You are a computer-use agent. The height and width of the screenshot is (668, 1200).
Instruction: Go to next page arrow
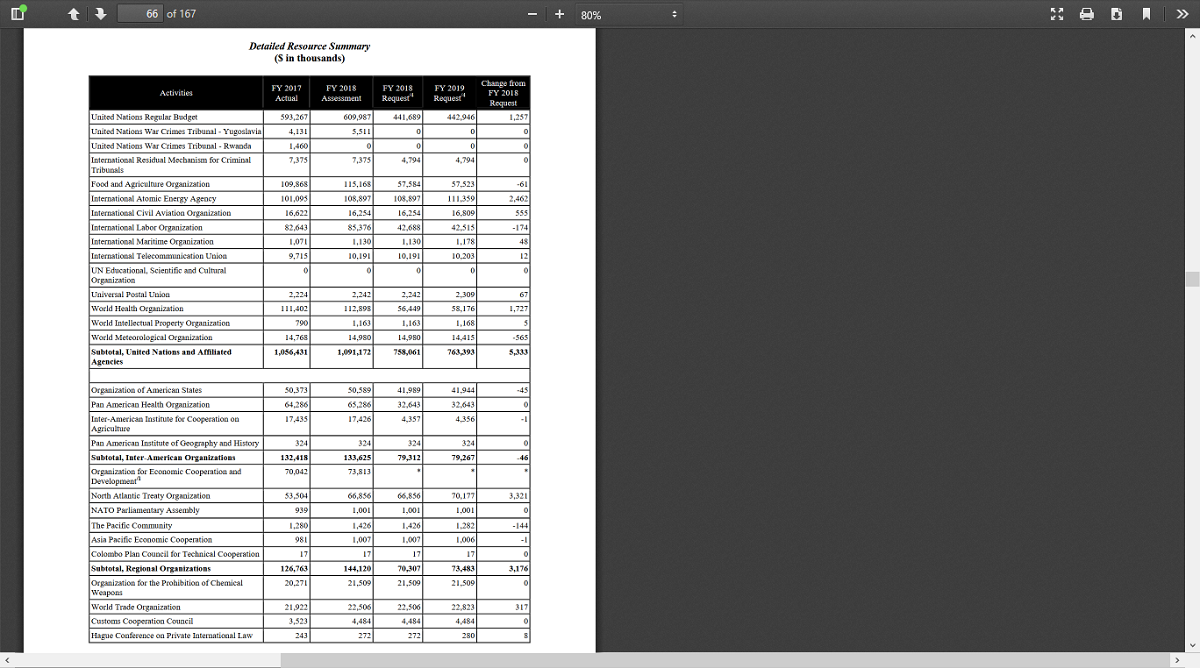(98, 14)
